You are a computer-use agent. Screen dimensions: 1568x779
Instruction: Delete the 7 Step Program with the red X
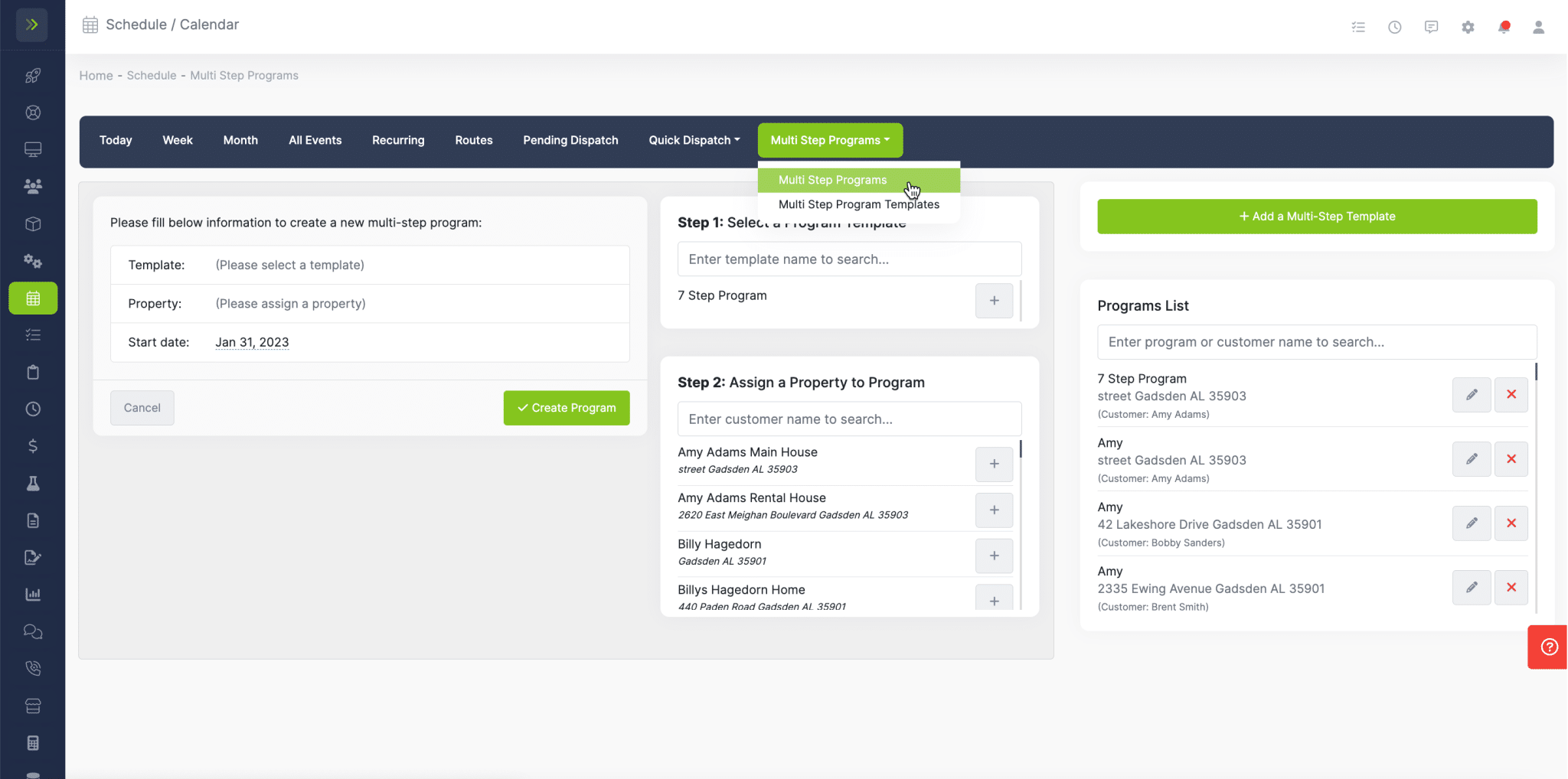pyautogui.click(x=1511, y=394)
